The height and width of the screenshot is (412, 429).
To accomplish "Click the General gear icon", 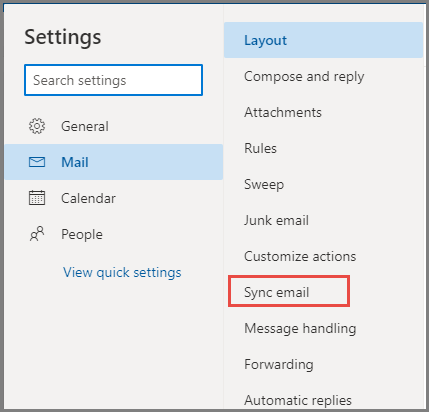I will coord(37,126).
